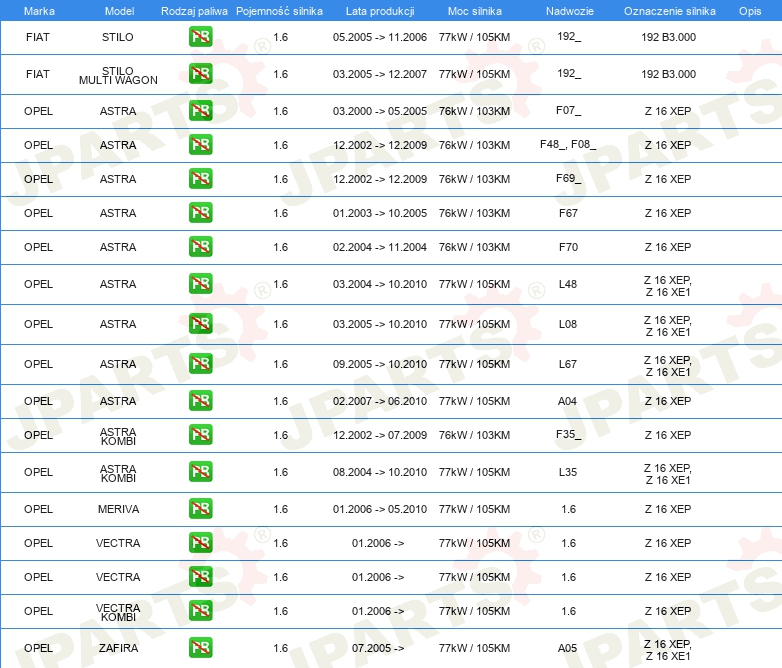Click the date range 09.2005 -> 10.2010
The height and width of the screenshot is (668, 782).
pos(380,364)
